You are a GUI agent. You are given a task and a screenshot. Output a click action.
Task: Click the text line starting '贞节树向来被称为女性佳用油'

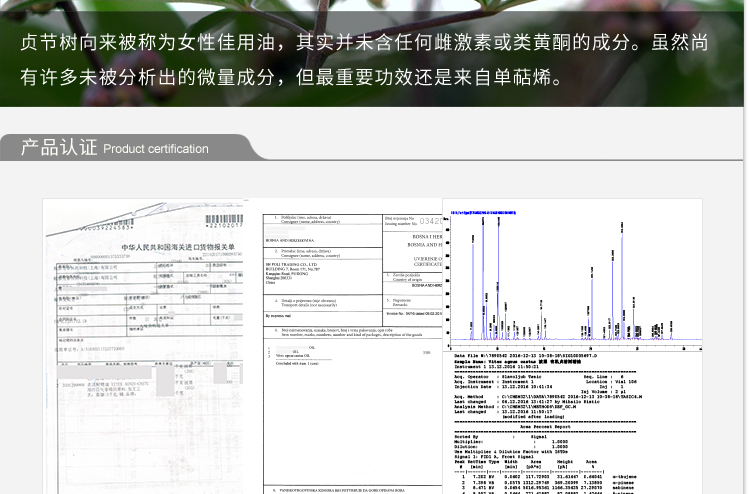click(x=364, y=43)
